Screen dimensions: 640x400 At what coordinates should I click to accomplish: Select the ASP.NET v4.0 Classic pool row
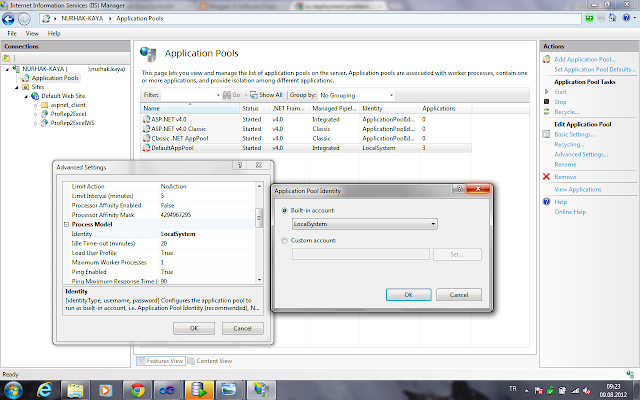point(306,129)
